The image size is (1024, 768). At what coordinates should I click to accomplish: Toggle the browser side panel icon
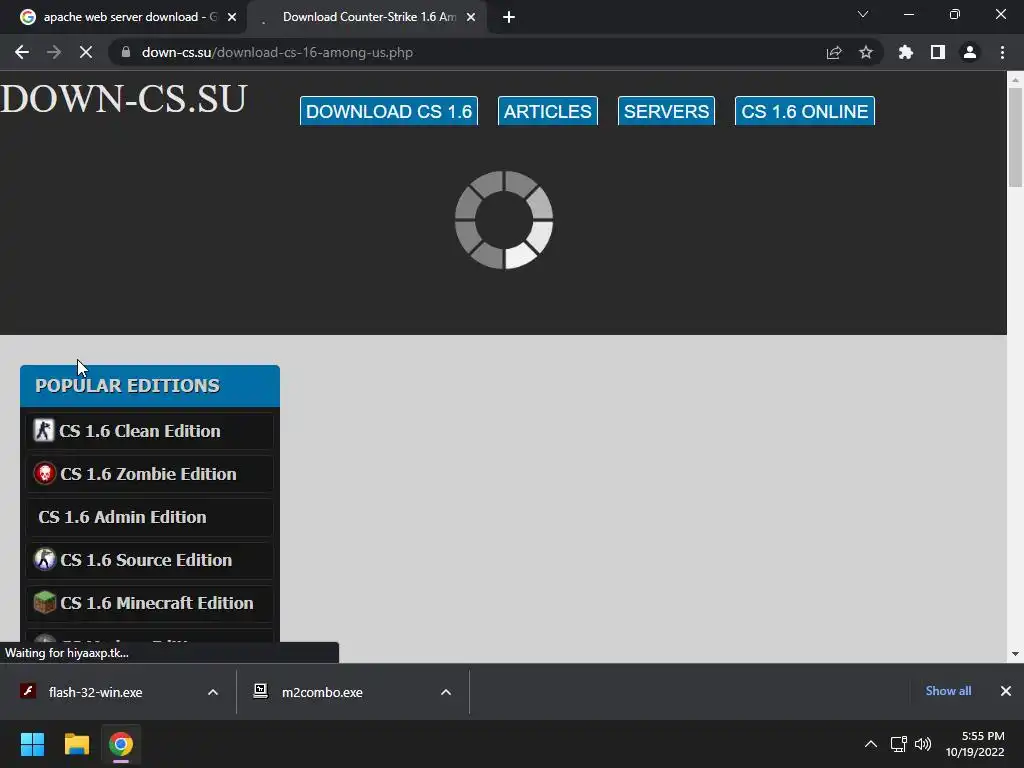(938, 52)
